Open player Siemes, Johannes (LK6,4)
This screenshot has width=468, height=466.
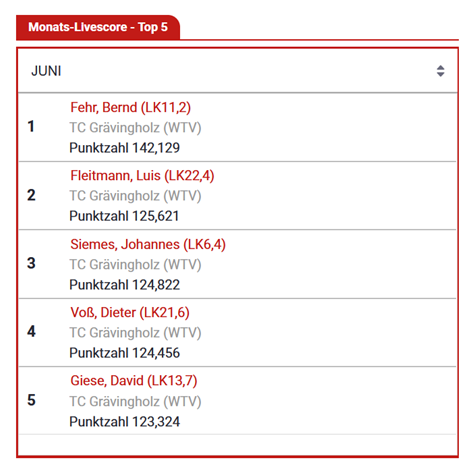pos(148,244)
